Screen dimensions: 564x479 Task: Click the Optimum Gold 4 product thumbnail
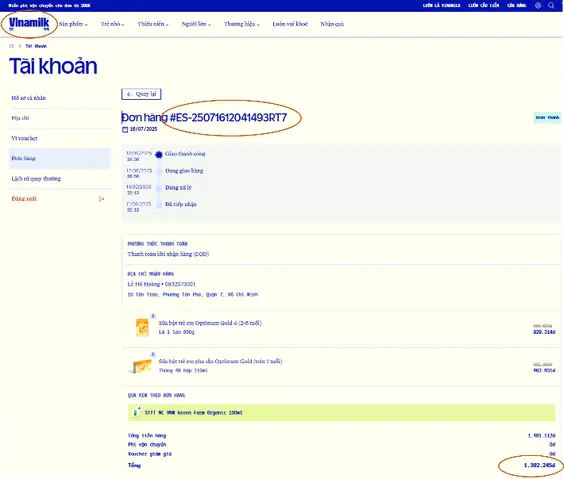(142, 327)
